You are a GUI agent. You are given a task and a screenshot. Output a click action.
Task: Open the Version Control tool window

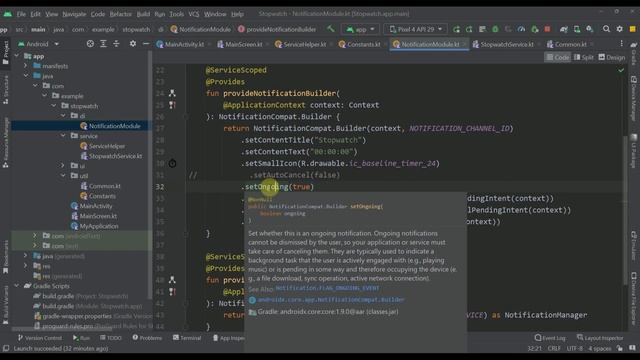click(40, 338)
